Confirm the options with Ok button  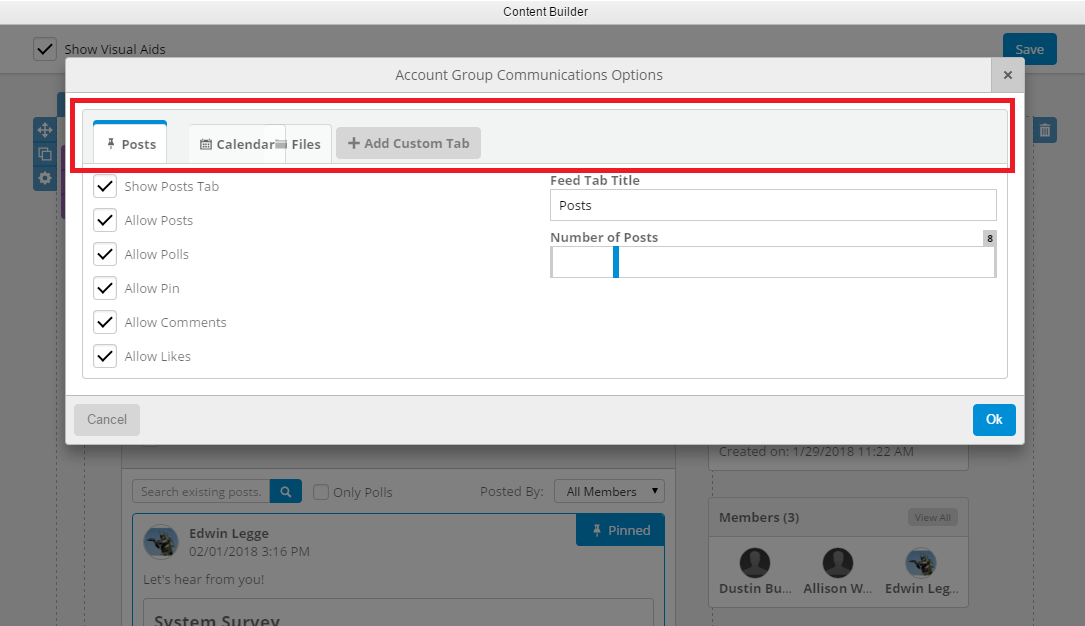pyautogui.click(x=994, y=420)
